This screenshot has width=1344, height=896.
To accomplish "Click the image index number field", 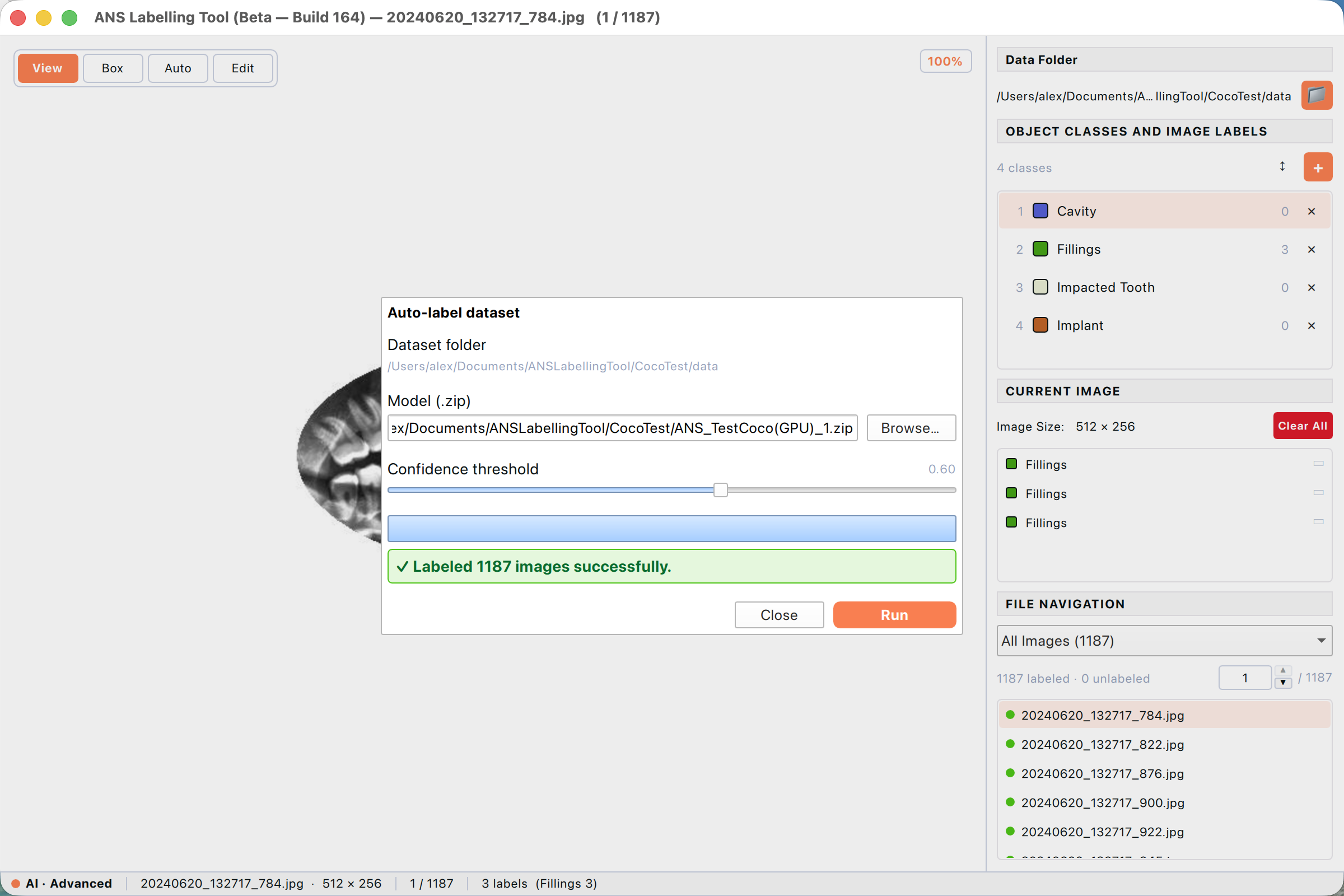I will coord(1244,678).
